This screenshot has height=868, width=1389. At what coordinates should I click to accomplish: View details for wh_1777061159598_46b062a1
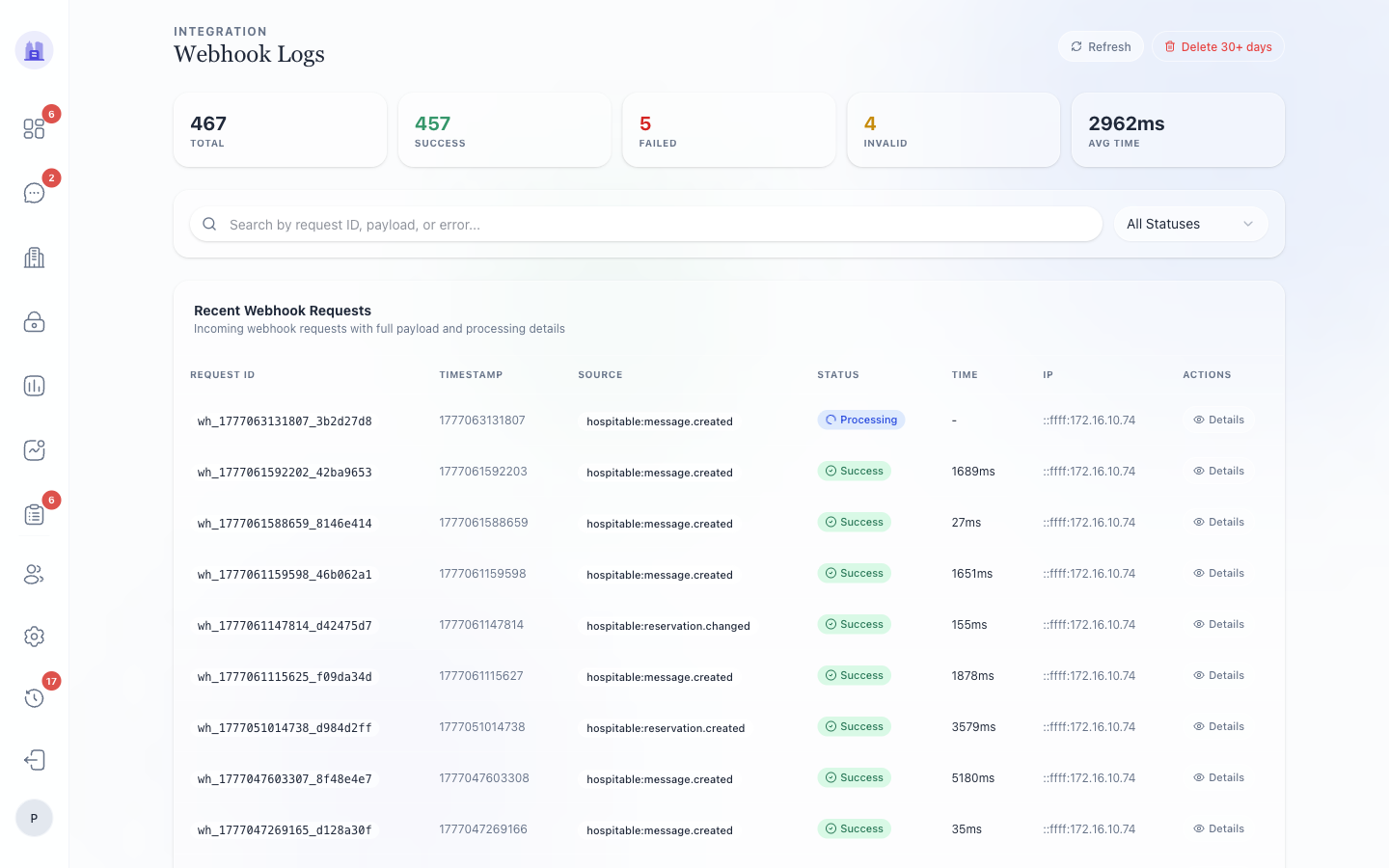point(1218,573)
